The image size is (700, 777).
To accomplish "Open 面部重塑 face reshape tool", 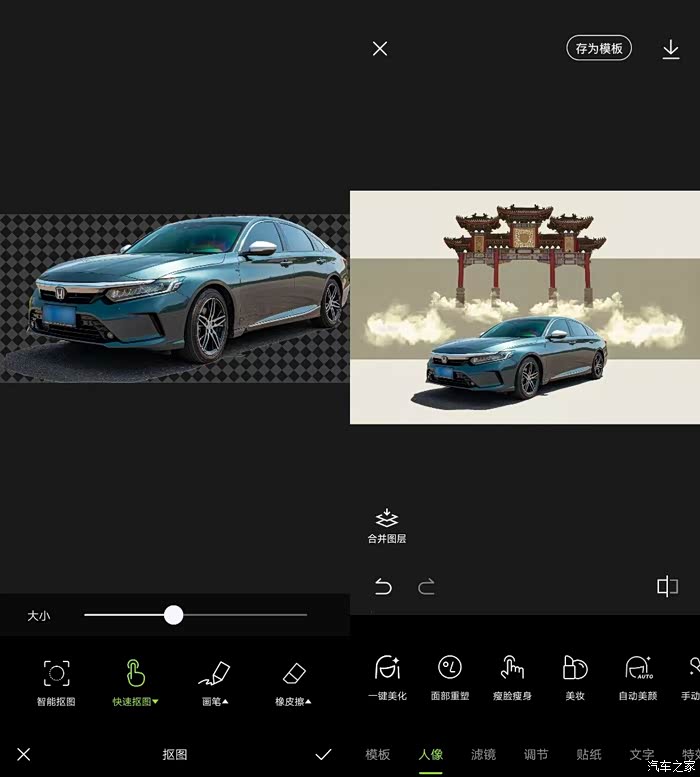I will [x=450, y=677].
